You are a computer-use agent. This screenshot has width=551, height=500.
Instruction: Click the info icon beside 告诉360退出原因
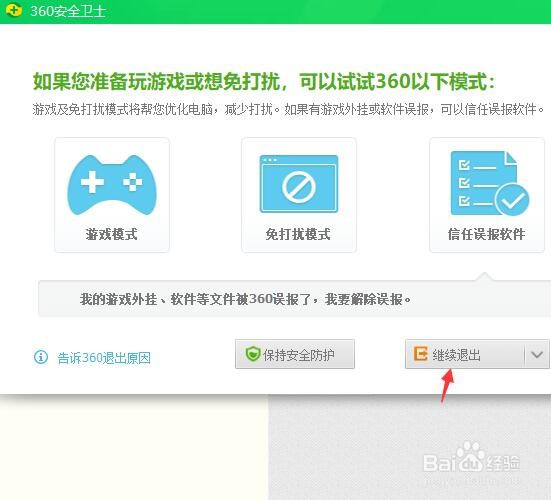(x=41, y=357)
